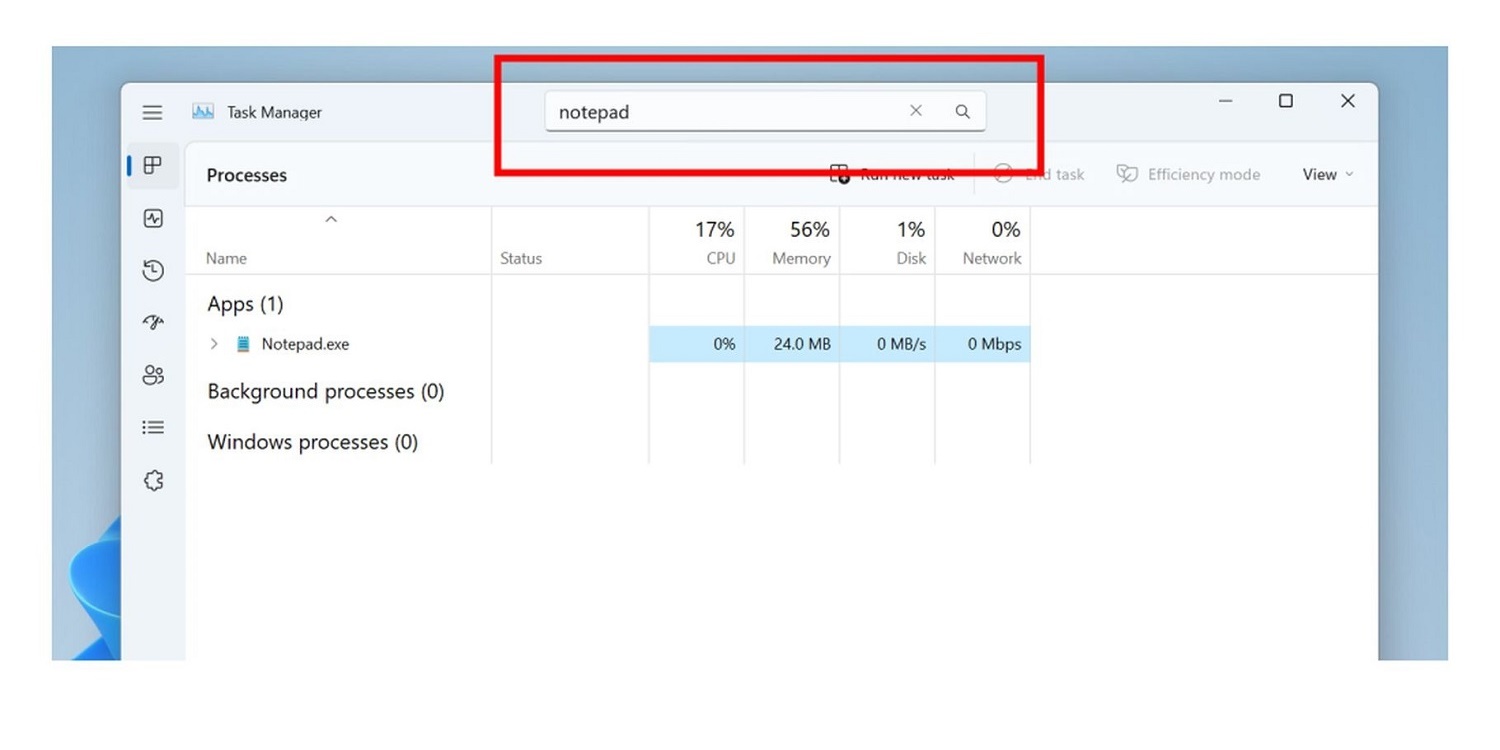Open Startup apps sidebar icon
The width and height of the screenshot is (1500, 750).
(x=153, y=322)
